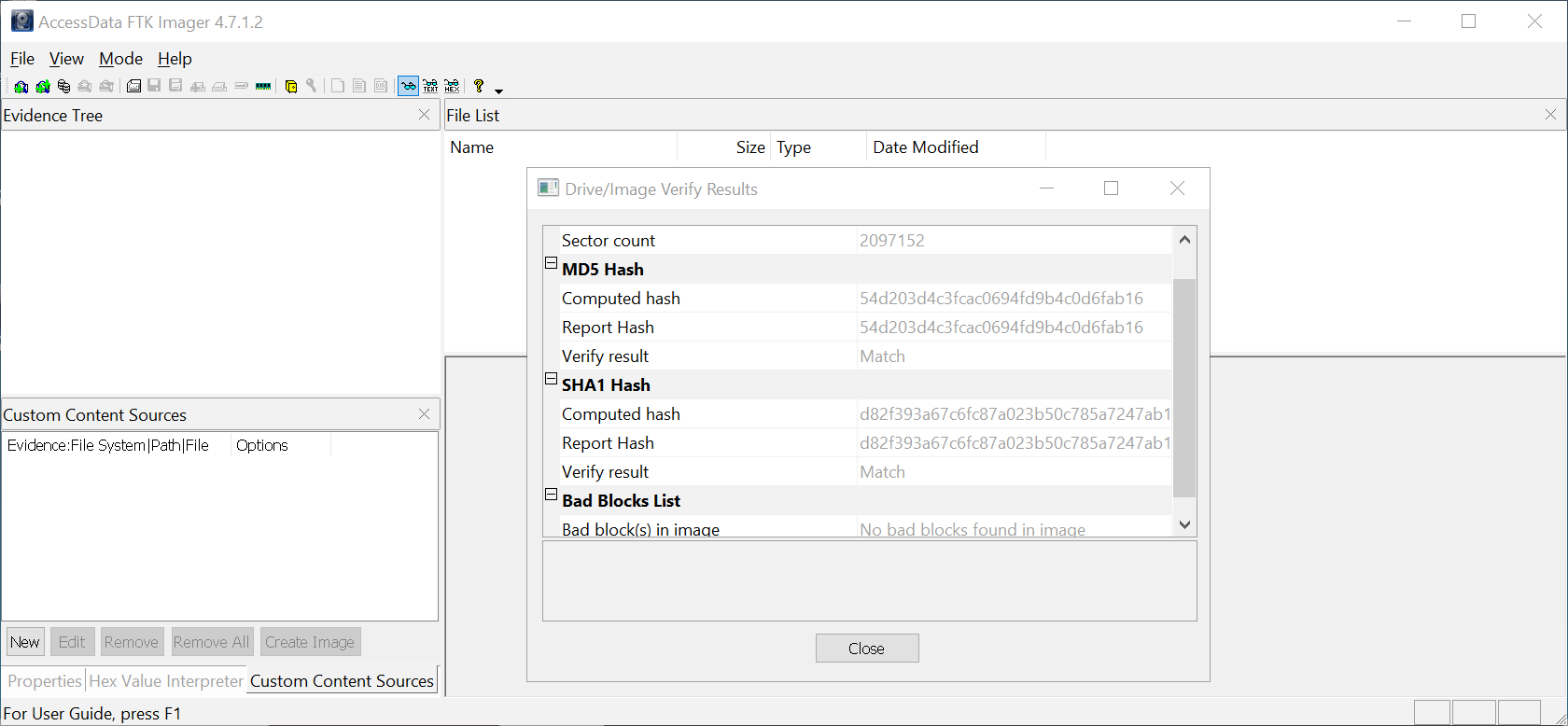Toggle automatic file view glasses icon
The image size is (1568, 726).
pyautogui.click(x=408, y=86)
